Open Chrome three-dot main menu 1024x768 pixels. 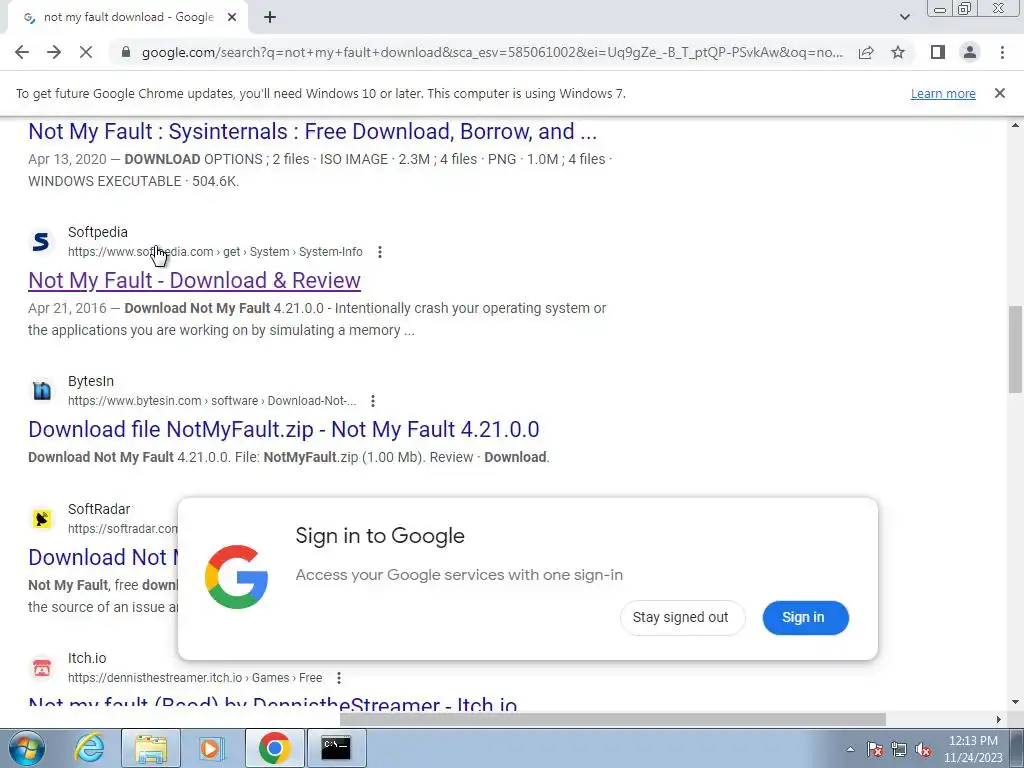click(x=1002, y=52)
